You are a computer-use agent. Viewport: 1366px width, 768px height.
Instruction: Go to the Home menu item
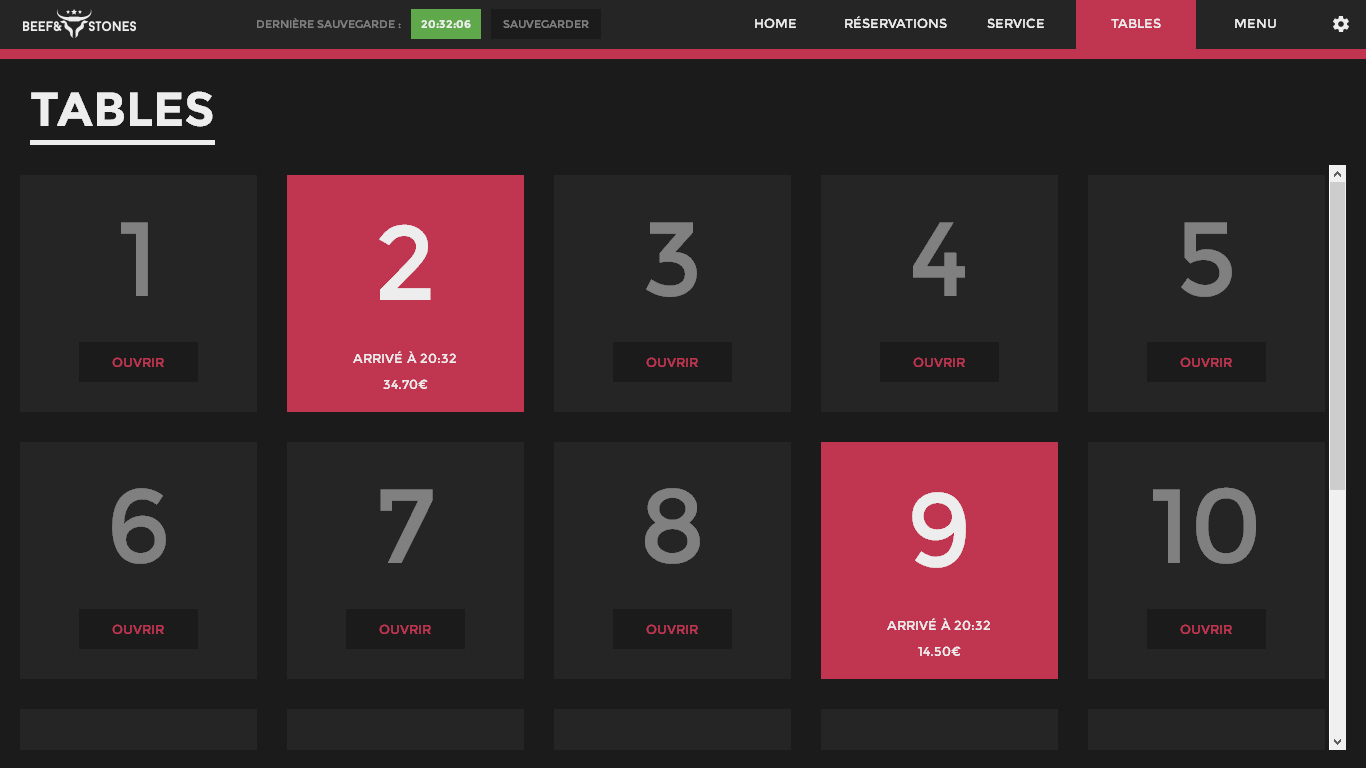click(775, 24)
